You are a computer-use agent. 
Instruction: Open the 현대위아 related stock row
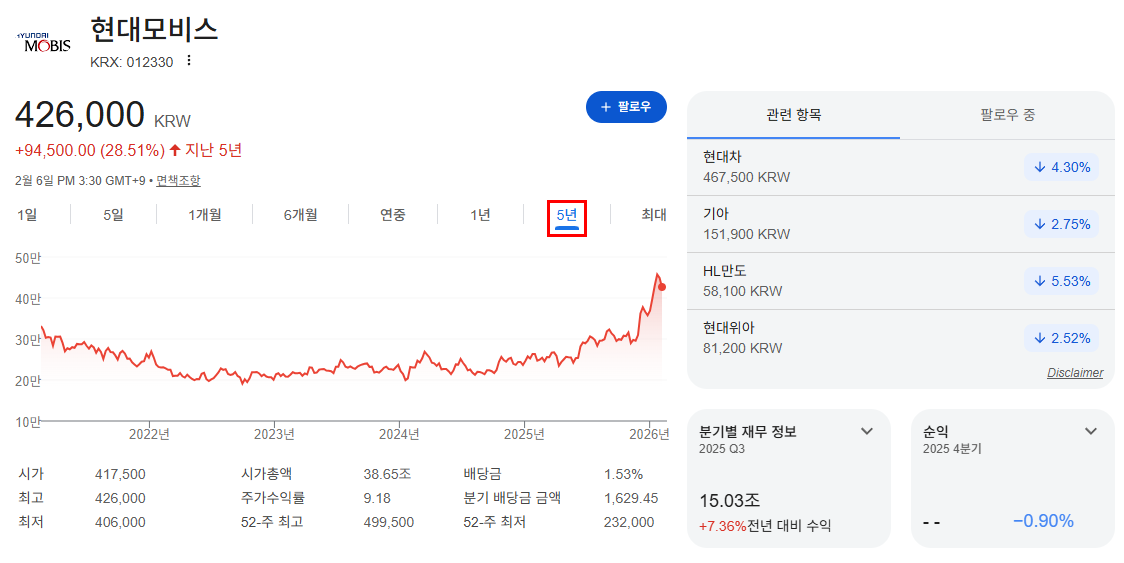(901, 339)
